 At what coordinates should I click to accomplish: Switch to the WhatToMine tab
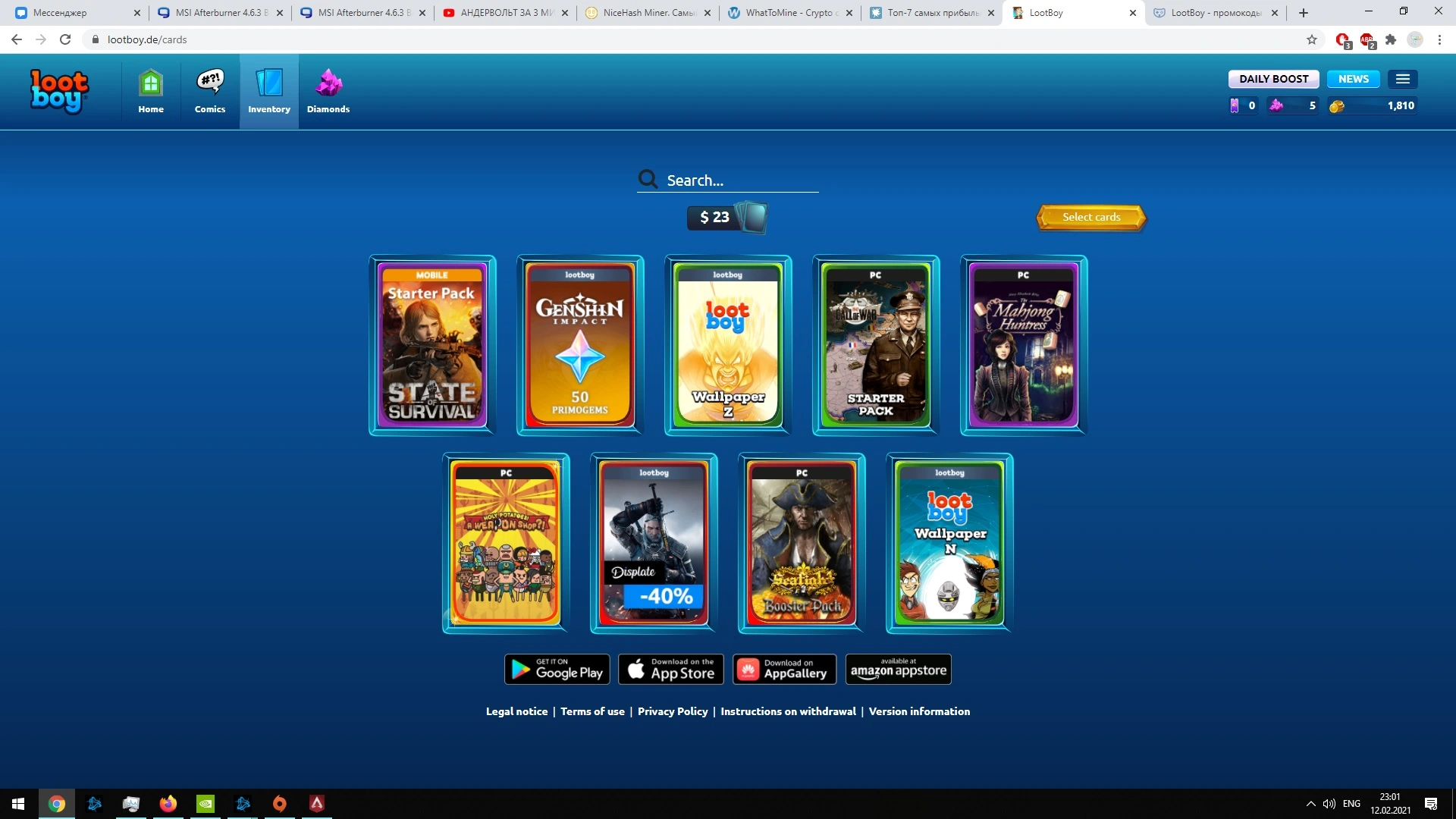tap(789, 13)
